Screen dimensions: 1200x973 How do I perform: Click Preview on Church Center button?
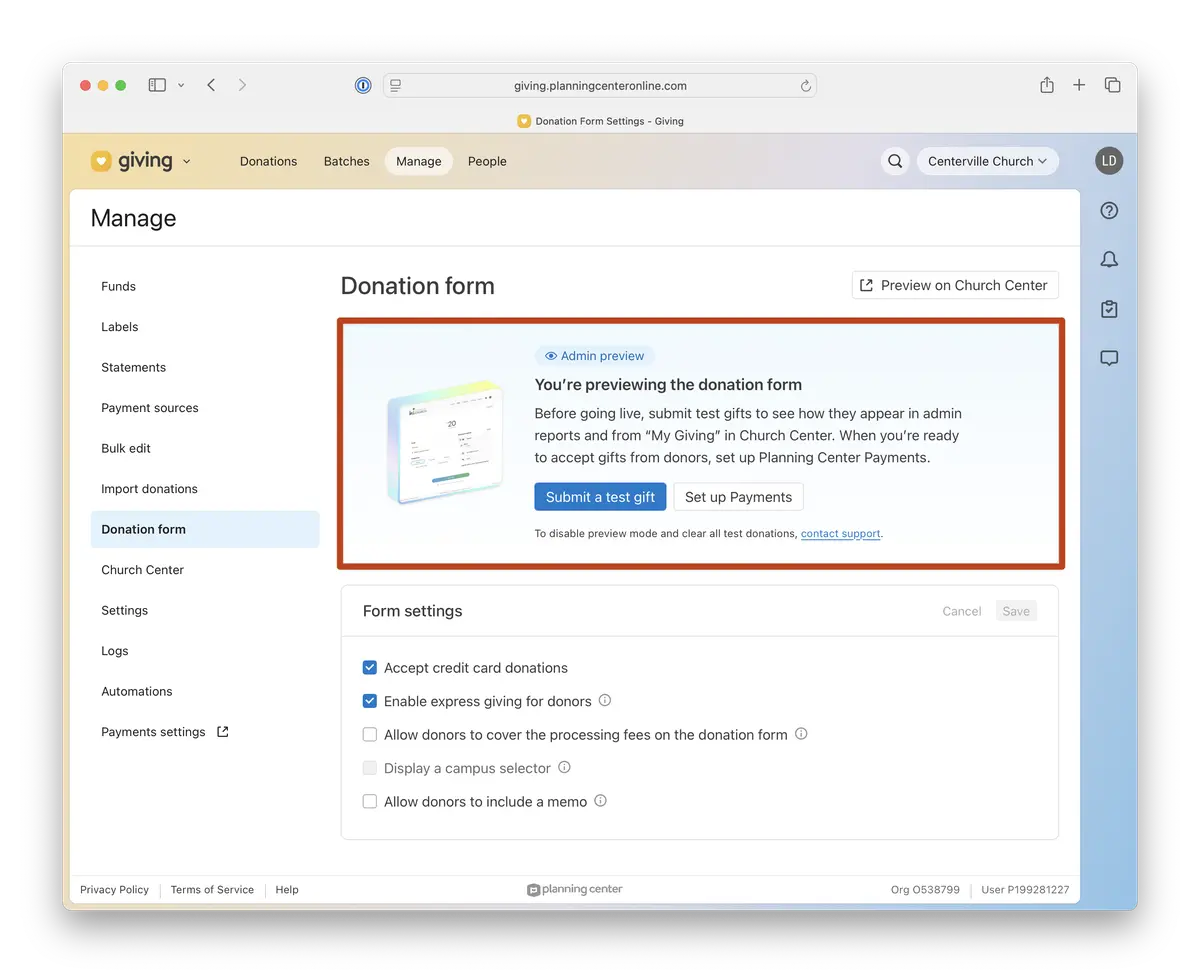955,285
